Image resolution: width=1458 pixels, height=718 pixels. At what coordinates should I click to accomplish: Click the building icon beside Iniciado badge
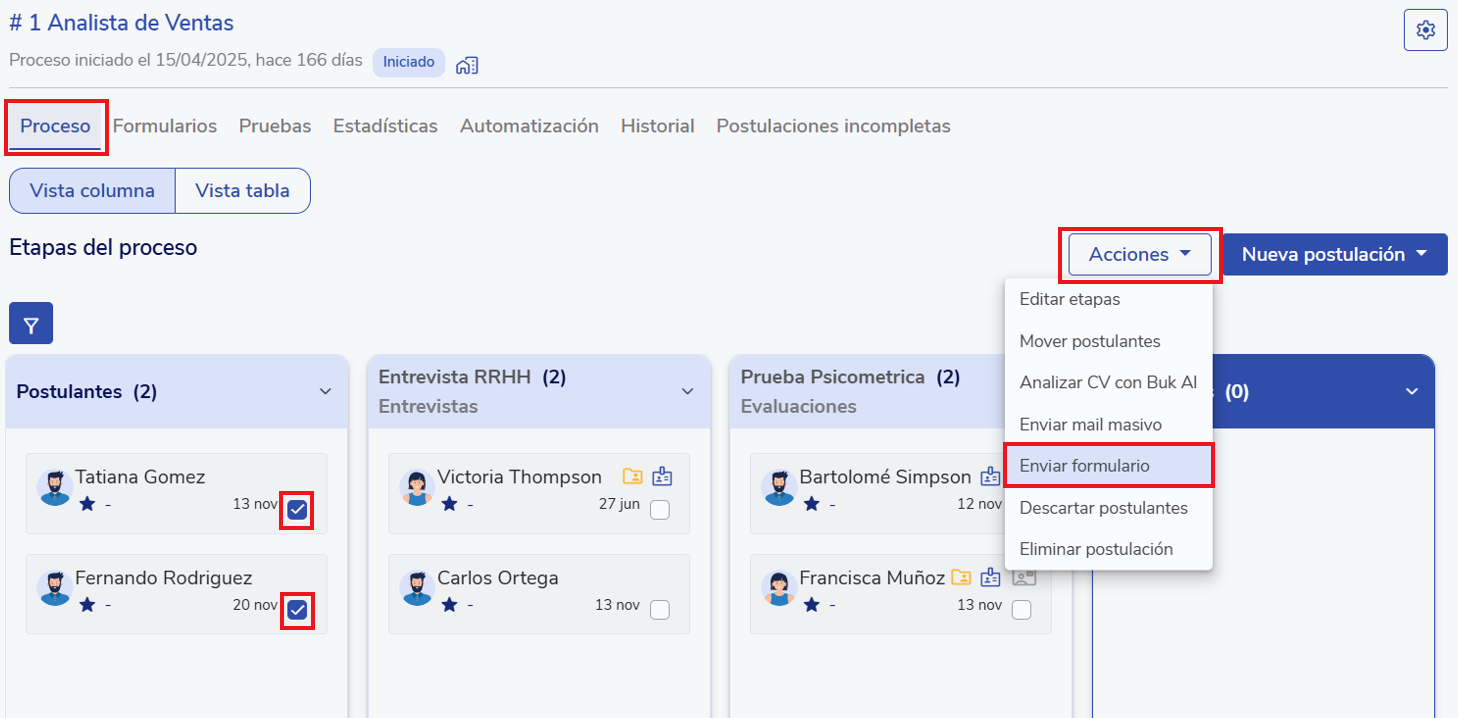(x=466, y=65)
